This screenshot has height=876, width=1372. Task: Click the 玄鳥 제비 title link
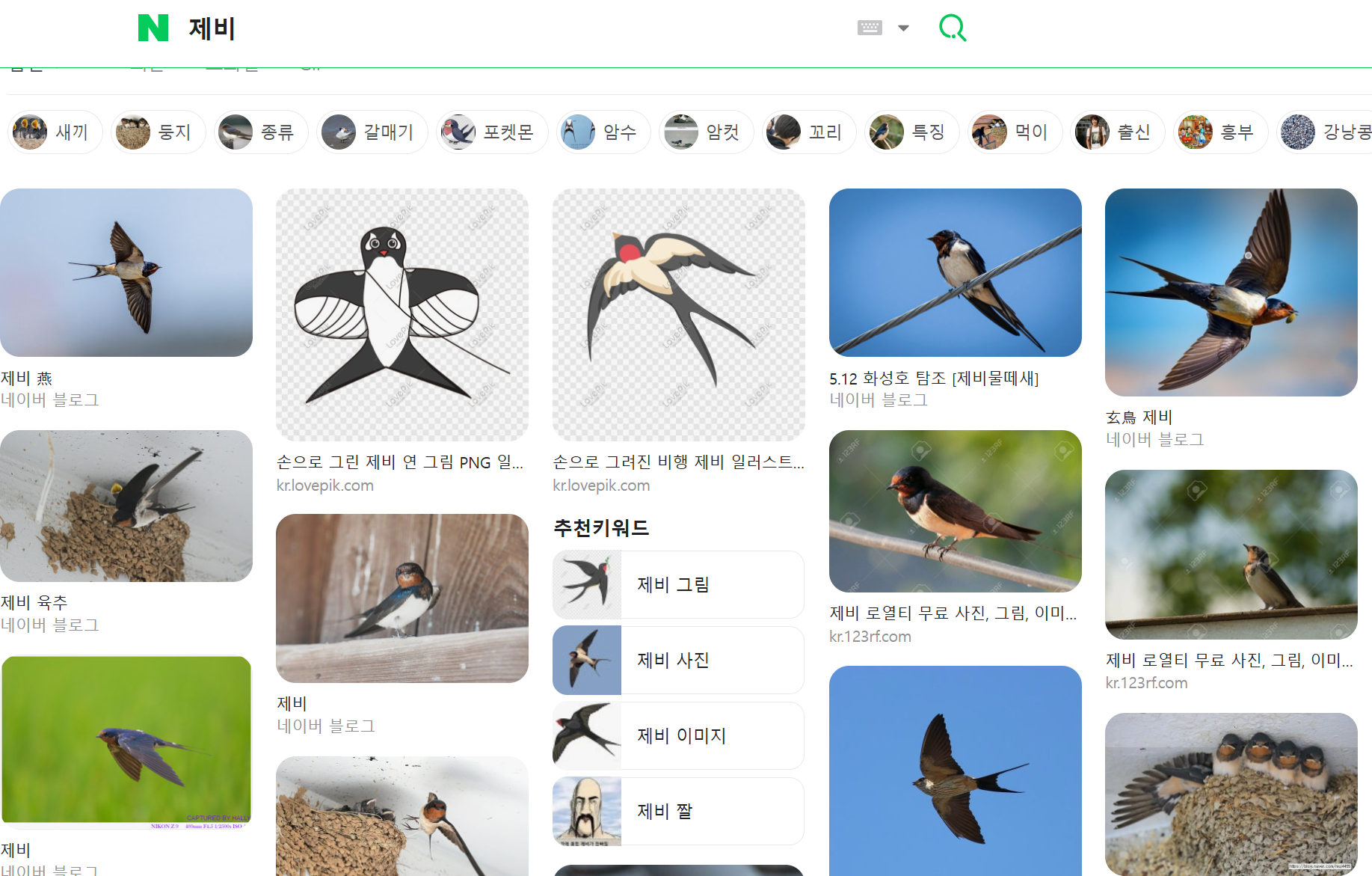1139,417
